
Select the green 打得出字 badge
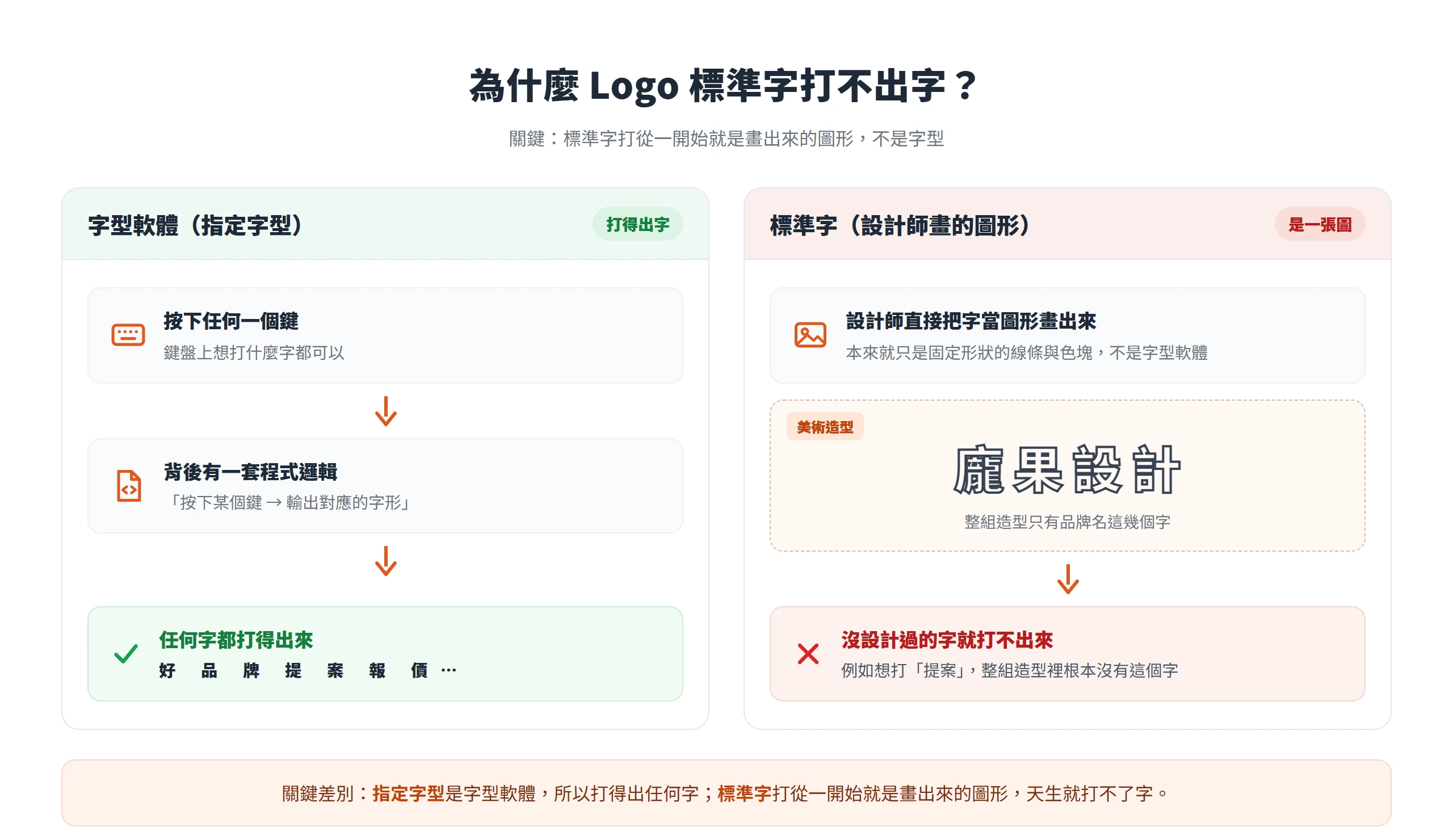click(637, 224)
